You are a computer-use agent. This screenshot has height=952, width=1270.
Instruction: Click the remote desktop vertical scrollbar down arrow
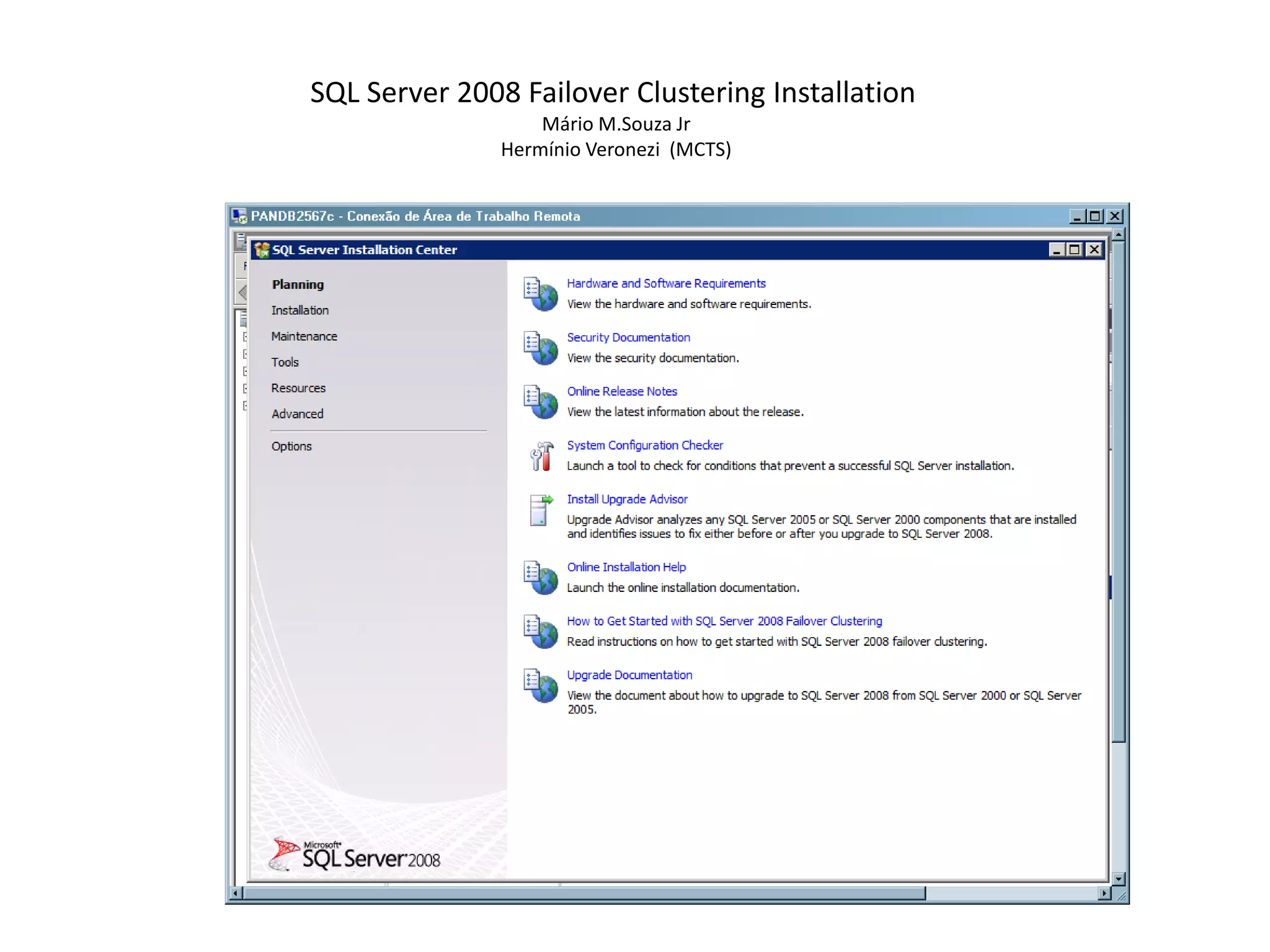[1119, 879]
